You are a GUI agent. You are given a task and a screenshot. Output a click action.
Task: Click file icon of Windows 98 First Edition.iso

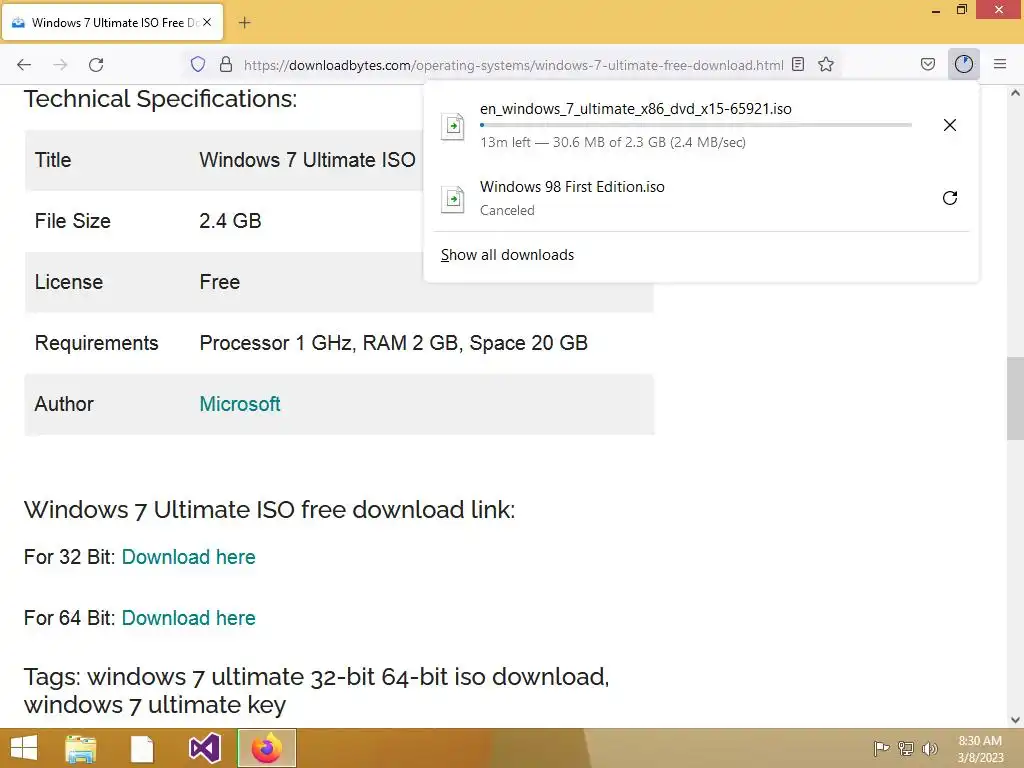pyautogui.click(x=453, y=199)
